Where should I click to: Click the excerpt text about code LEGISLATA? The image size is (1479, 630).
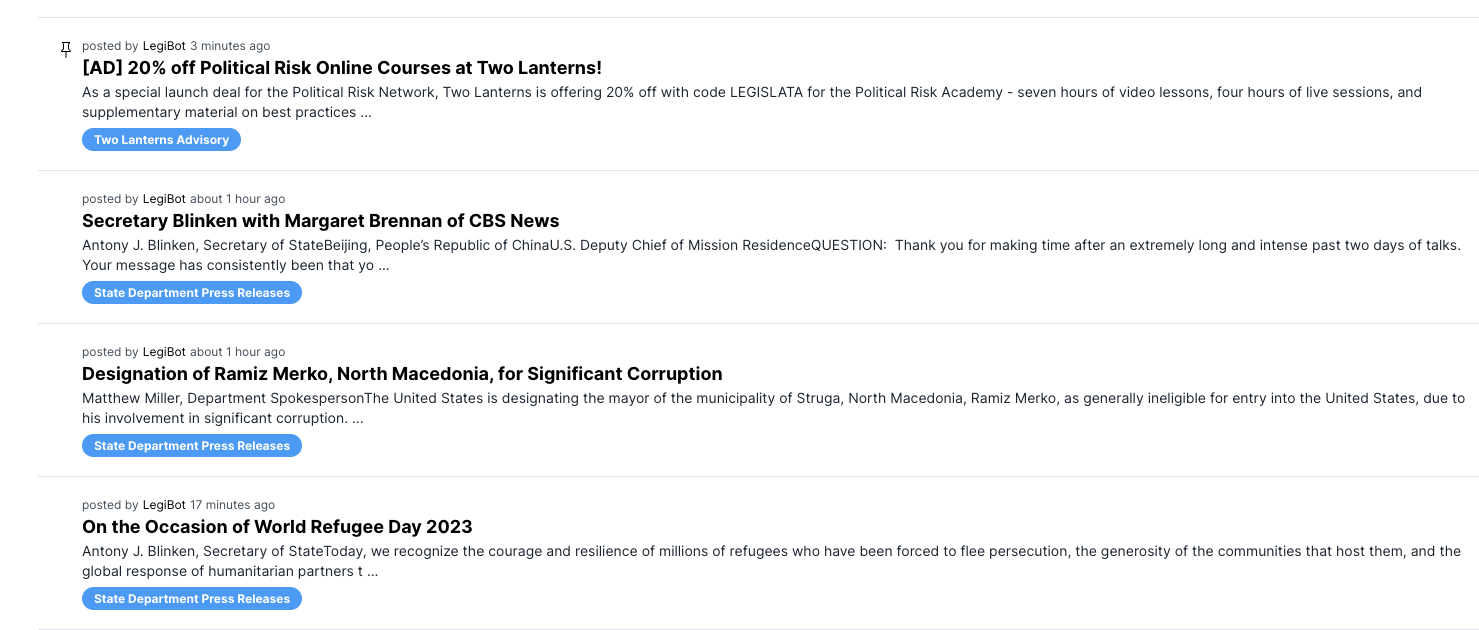click(752, 102)
